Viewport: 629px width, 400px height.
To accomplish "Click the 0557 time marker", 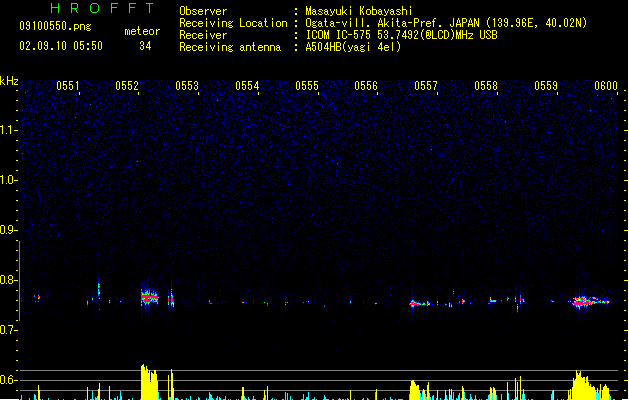I will pos(426,86).
